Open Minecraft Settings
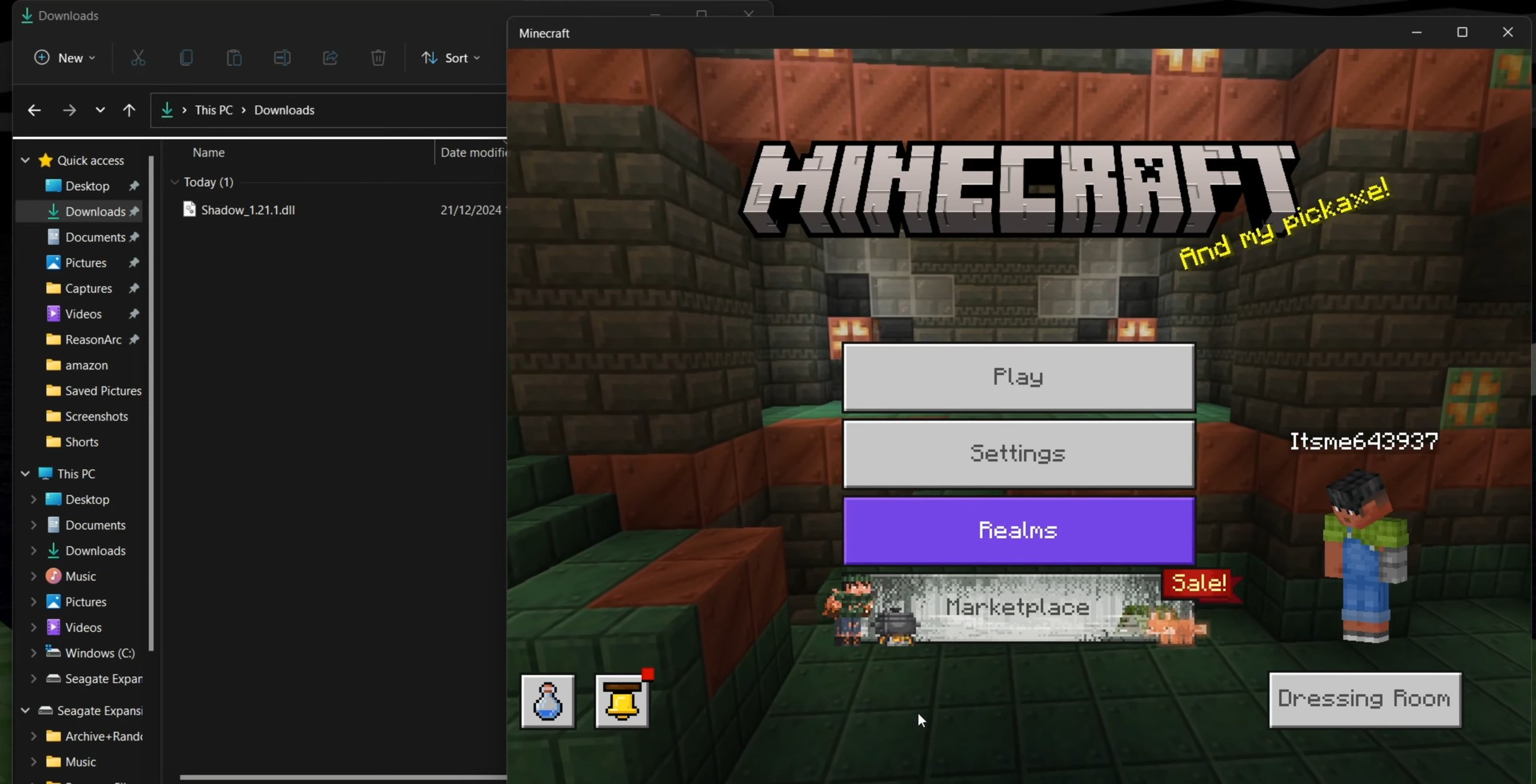The image size is (1536, 784). point(1019,453)
